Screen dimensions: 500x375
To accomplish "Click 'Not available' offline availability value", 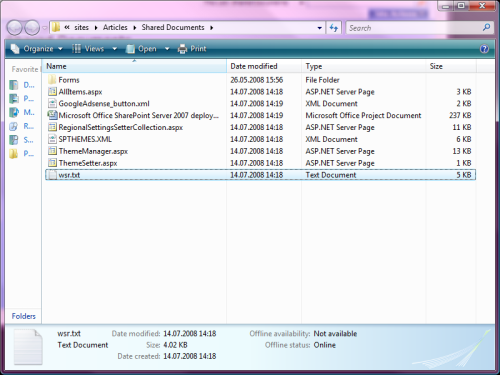I will (x=335, y=334).
